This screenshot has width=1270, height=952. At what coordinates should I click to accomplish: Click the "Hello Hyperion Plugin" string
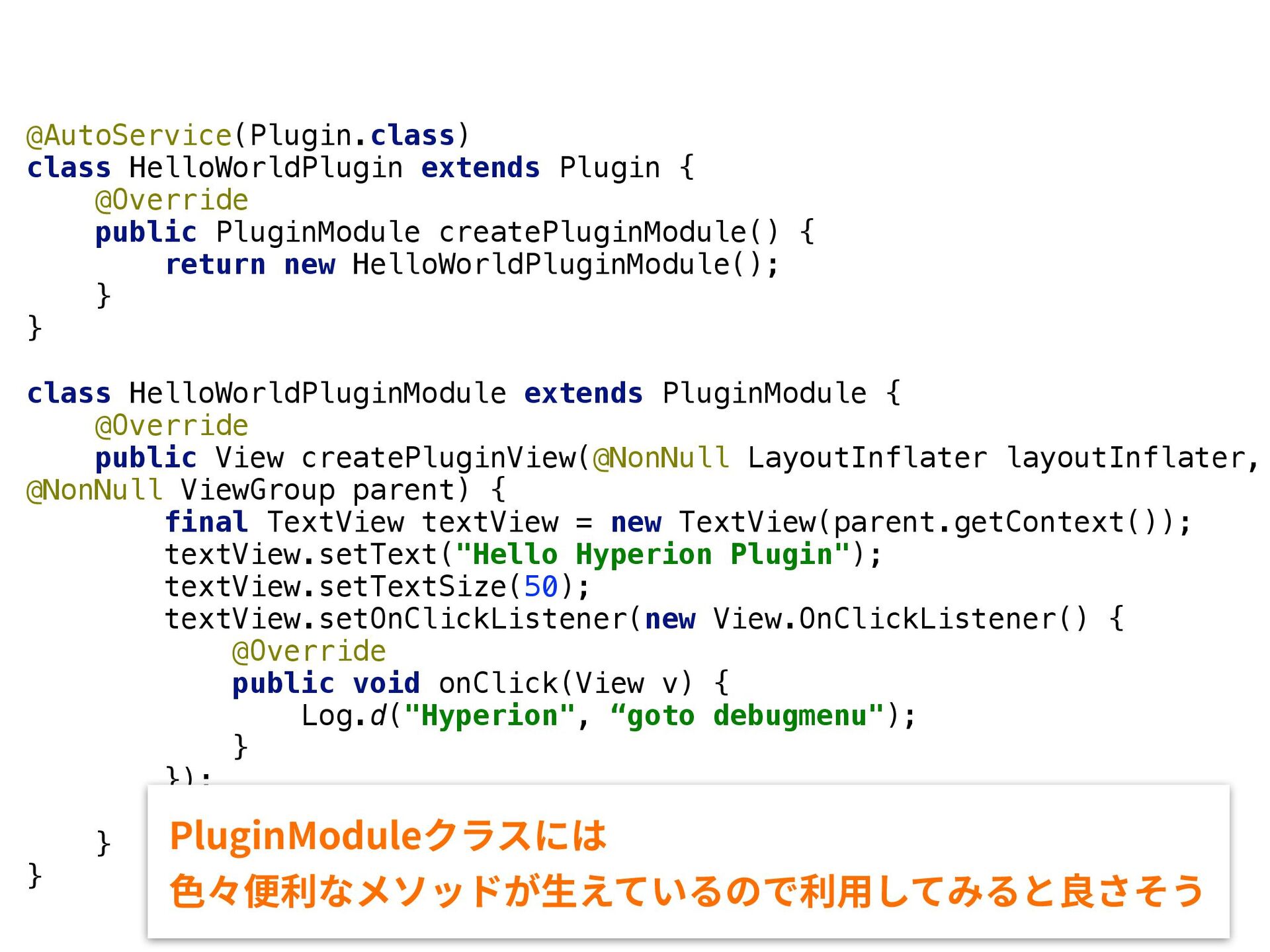[653, 555]
